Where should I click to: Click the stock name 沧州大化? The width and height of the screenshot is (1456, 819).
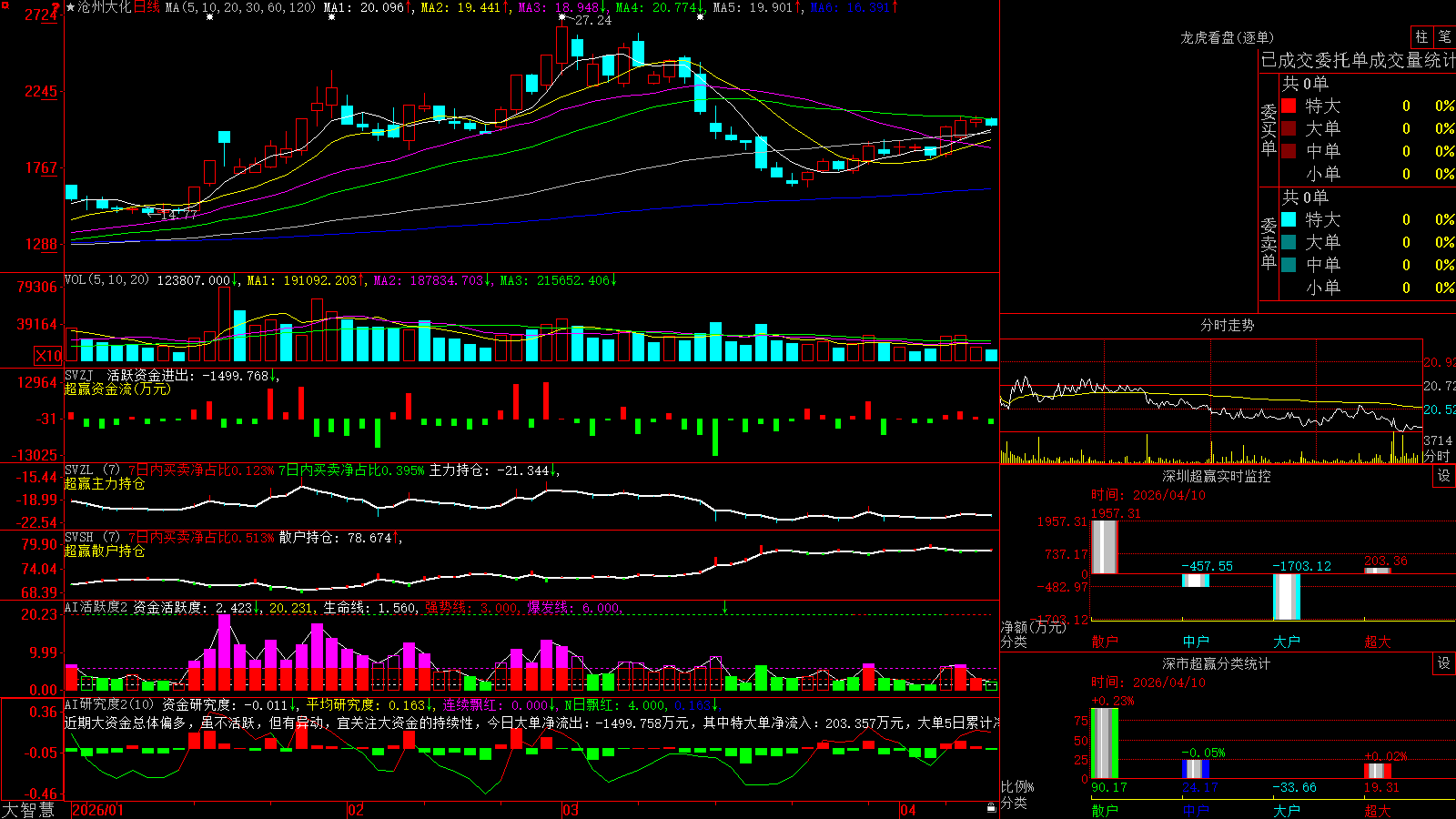[105, 7]
